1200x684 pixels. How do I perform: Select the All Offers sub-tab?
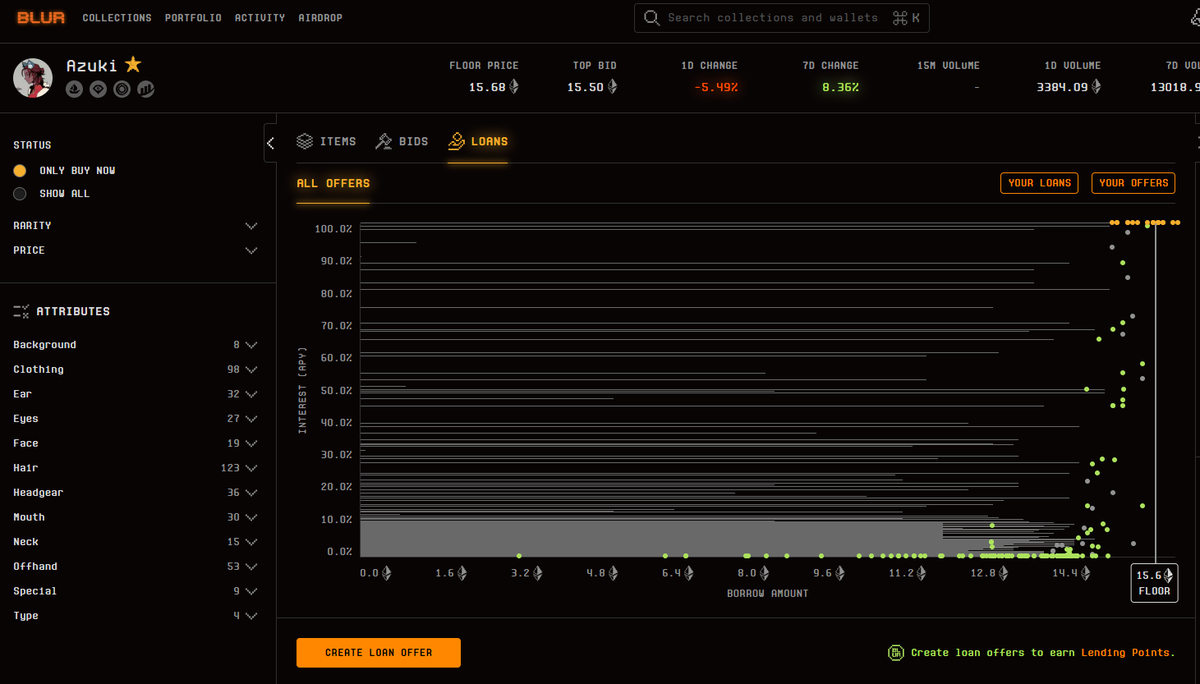(x=333, y=183)
